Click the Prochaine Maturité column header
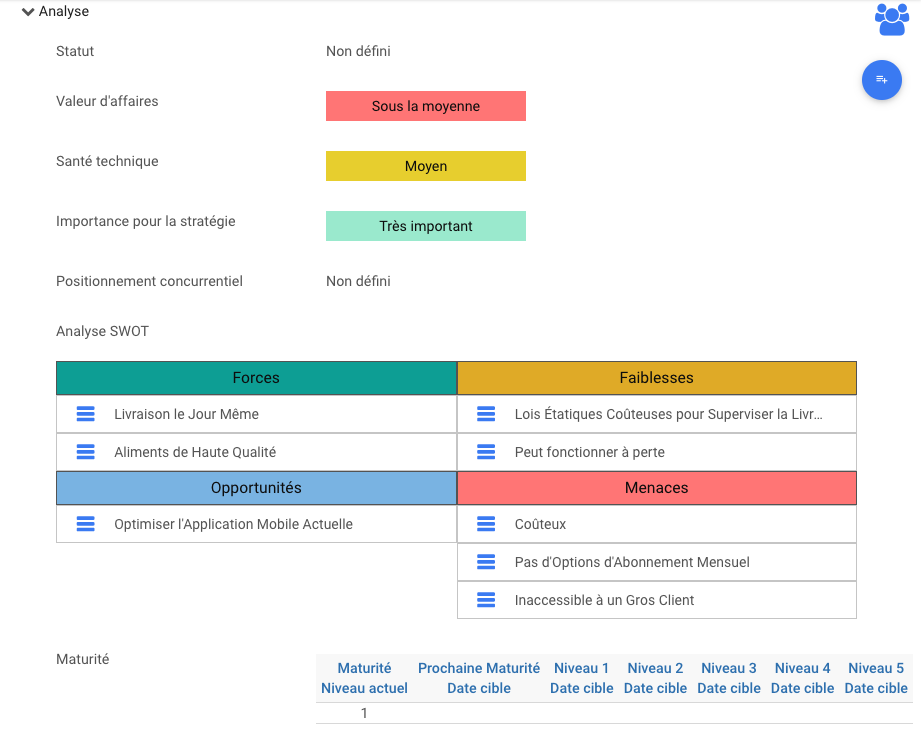This screenshot has width=921, height=739. [479, 678]
